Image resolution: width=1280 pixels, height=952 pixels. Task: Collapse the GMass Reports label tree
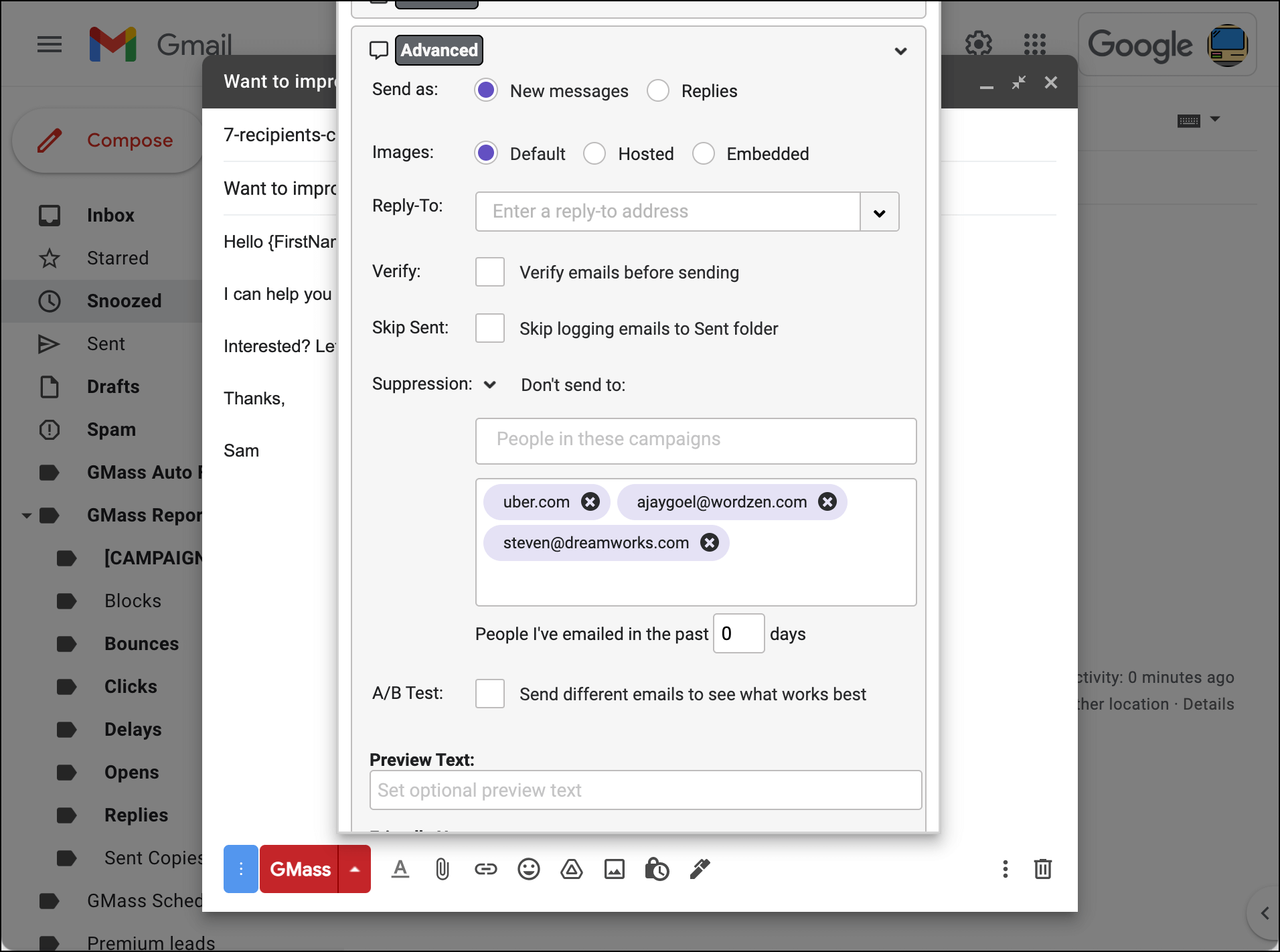(27, 515)
